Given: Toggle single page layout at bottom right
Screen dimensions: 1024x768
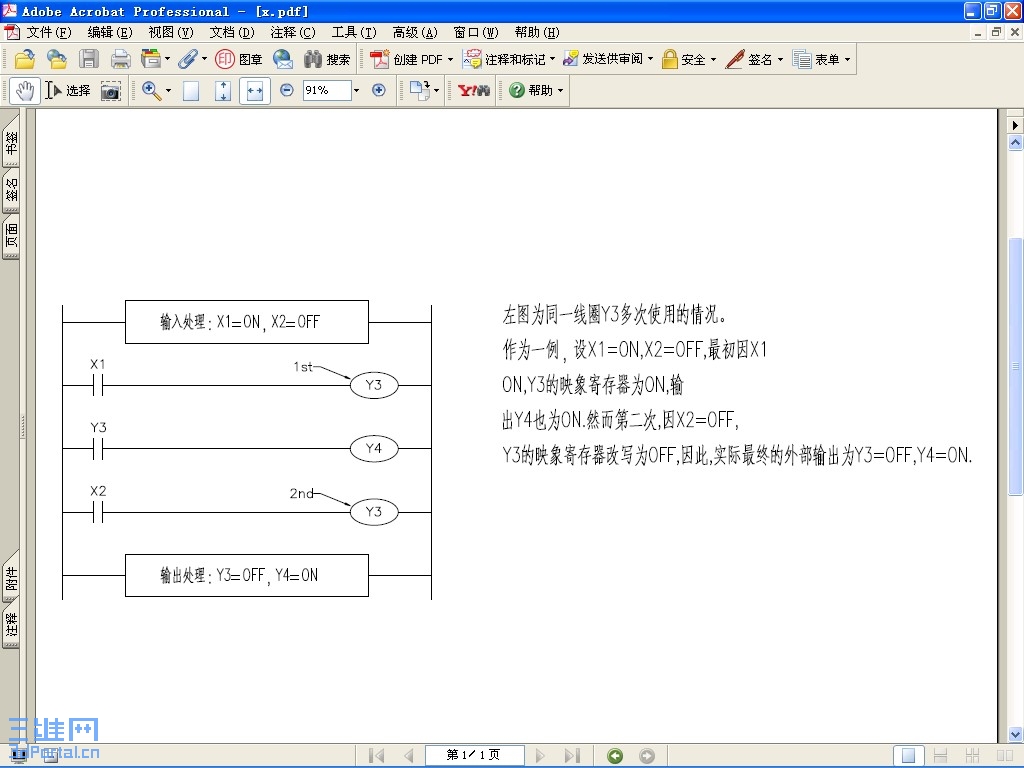Looking at the screenshot, I should (x=909, y=754).
